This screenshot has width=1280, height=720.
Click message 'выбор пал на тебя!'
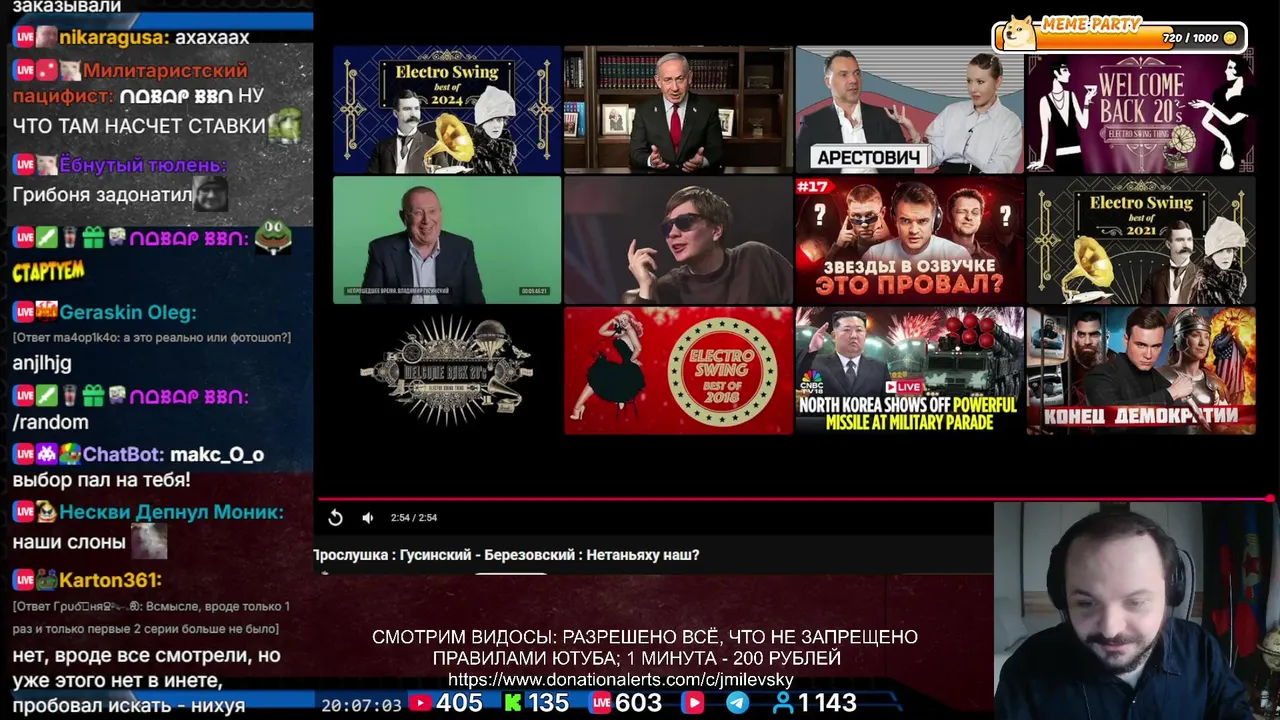tap(101, 480)
